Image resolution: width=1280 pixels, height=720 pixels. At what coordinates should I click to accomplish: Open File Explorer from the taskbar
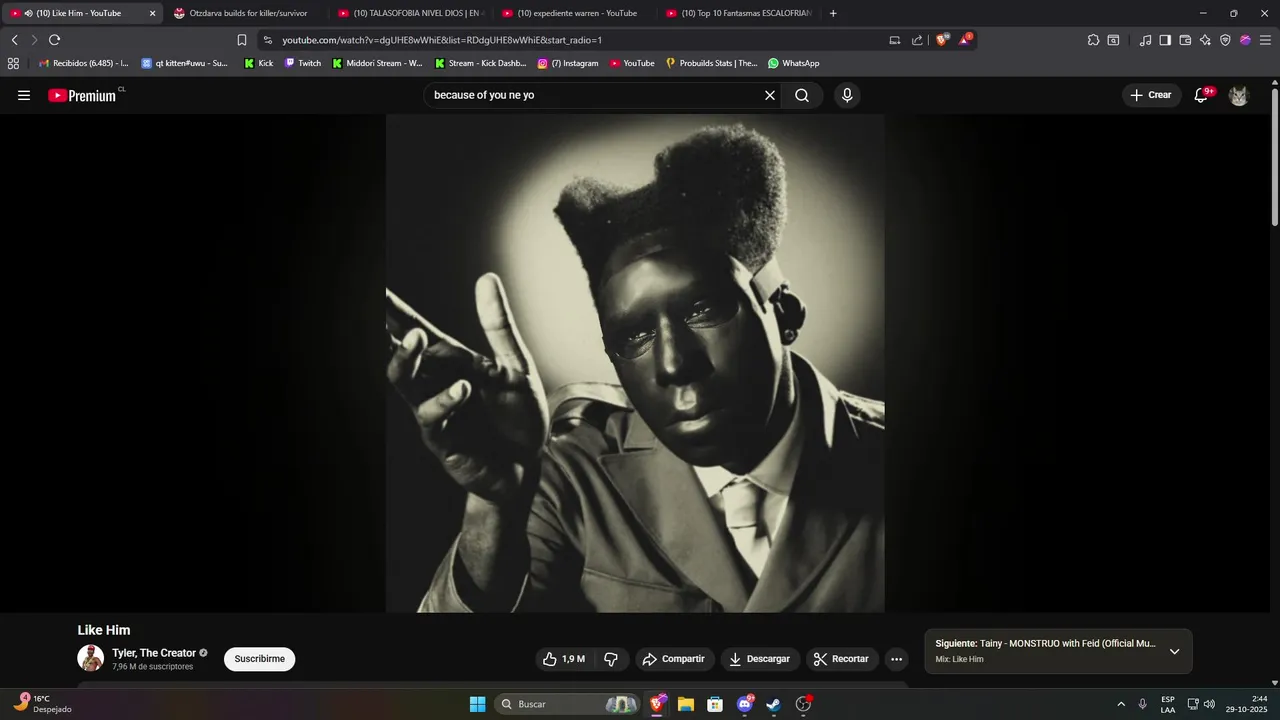coord(686,704)
